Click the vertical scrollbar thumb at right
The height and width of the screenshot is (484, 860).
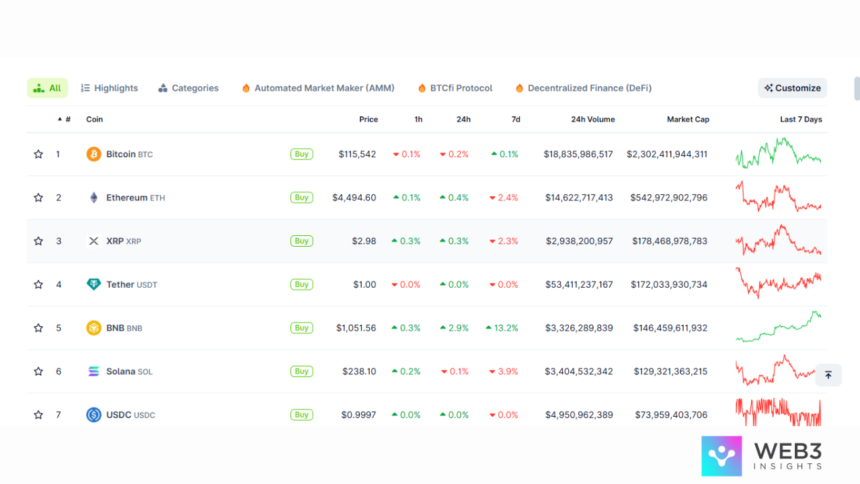click(x=856, y=89)
